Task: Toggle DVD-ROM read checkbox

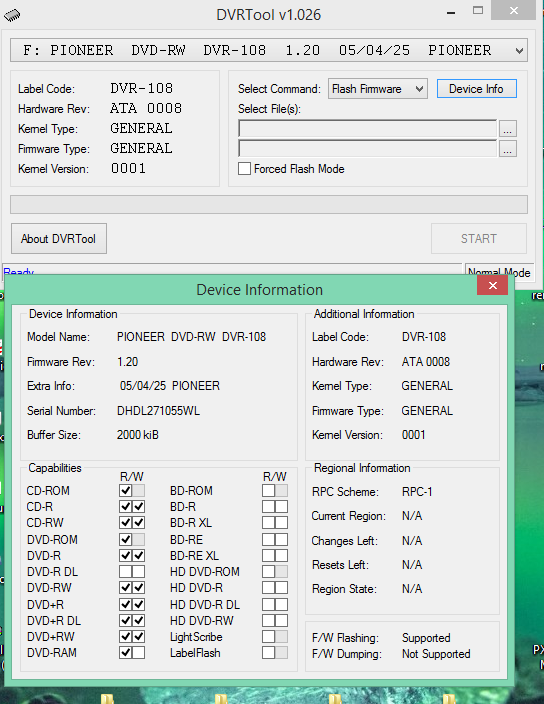Action: pos(126,539)
